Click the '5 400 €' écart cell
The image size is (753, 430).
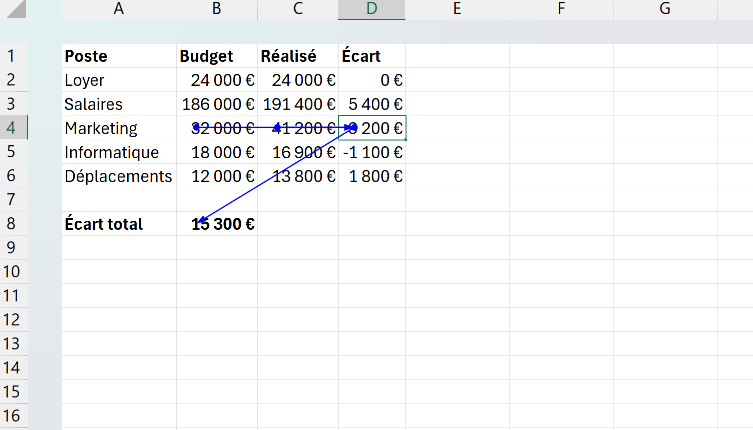click(x=372, y=104)
